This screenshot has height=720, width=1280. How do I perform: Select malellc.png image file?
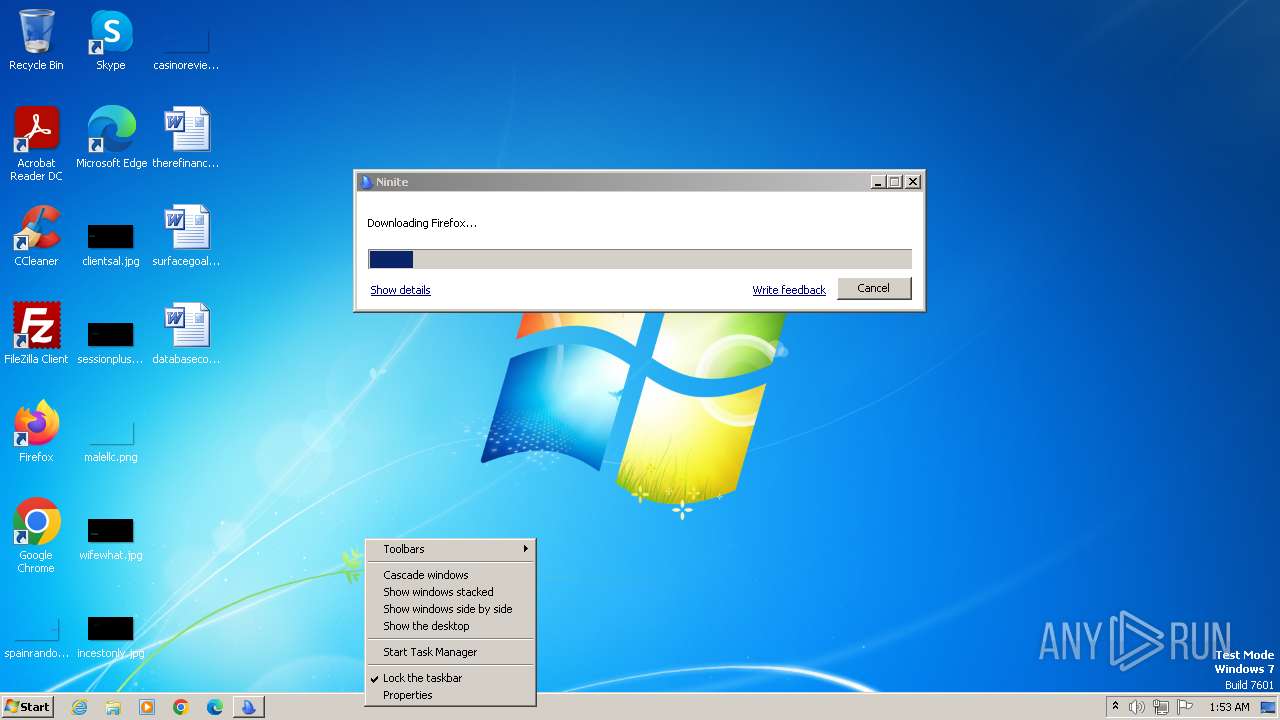(111, 441)
